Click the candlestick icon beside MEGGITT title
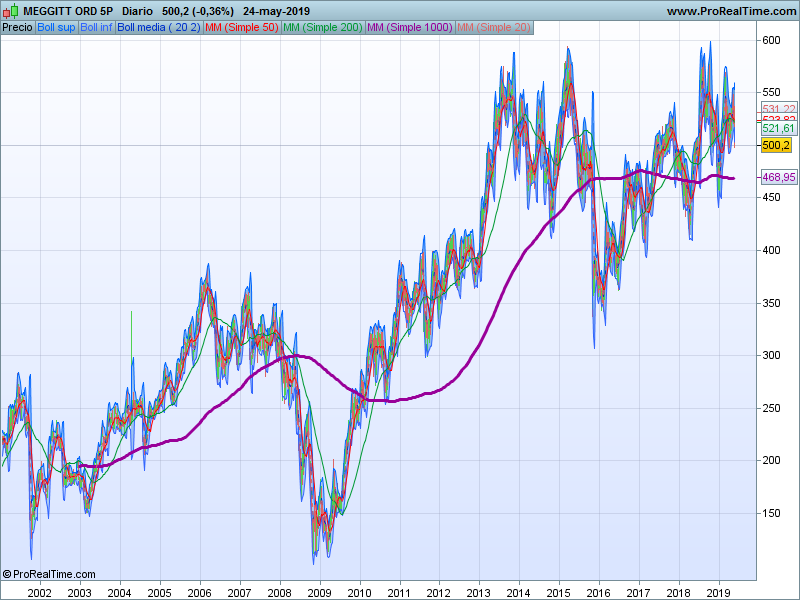This screenshot has width=800, height=600. point(10,11)
